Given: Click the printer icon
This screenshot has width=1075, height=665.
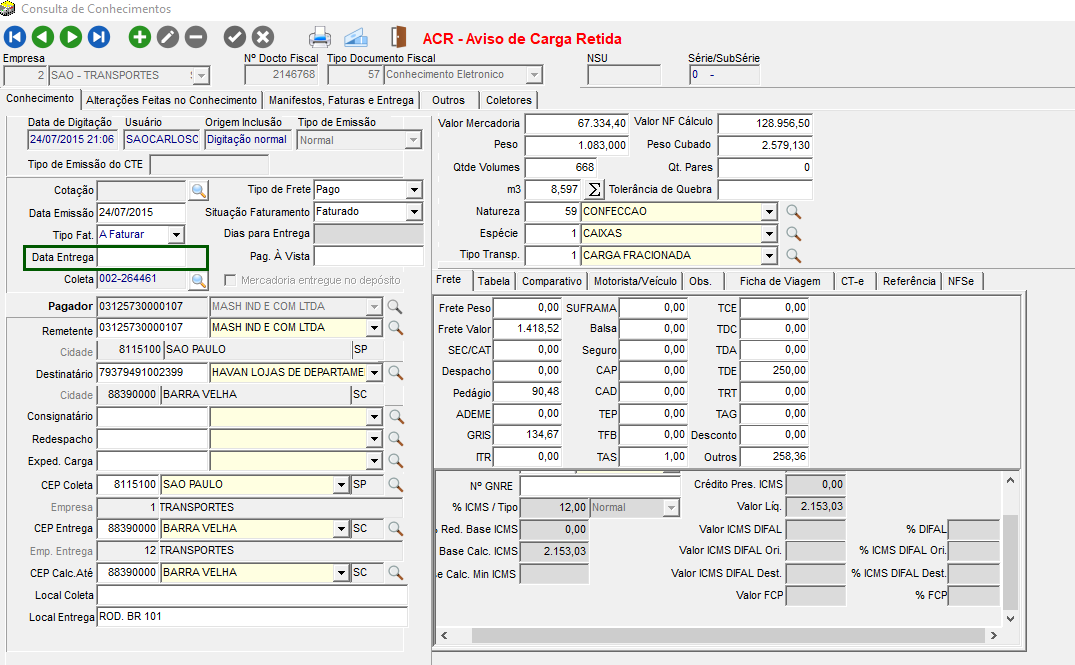Looking at the screenshot, I should (320, 38).
